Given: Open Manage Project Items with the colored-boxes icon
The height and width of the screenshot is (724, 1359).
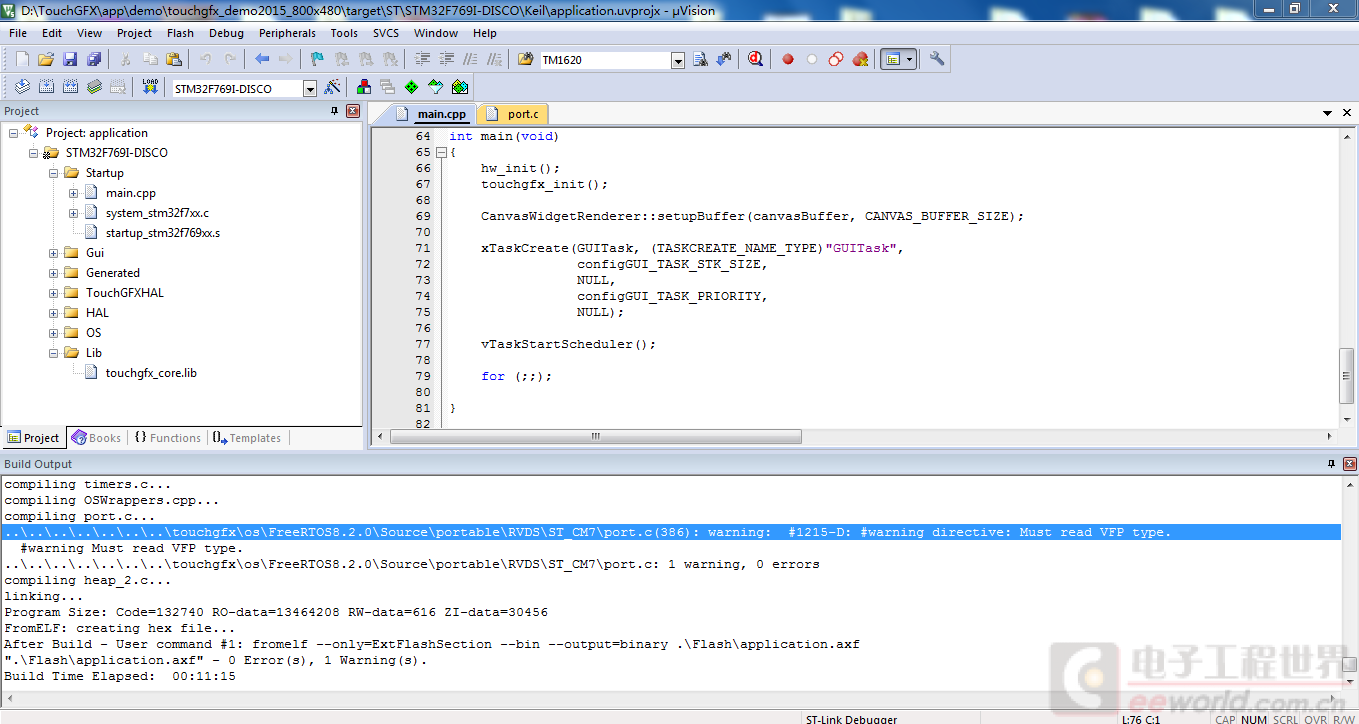Looking at the screenshot, I should tap(364, 87).
